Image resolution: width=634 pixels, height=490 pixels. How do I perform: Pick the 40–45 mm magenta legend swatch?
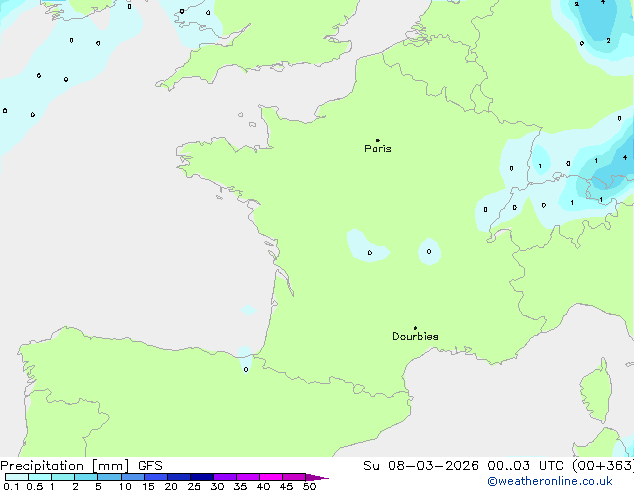(x=271, y=477)
